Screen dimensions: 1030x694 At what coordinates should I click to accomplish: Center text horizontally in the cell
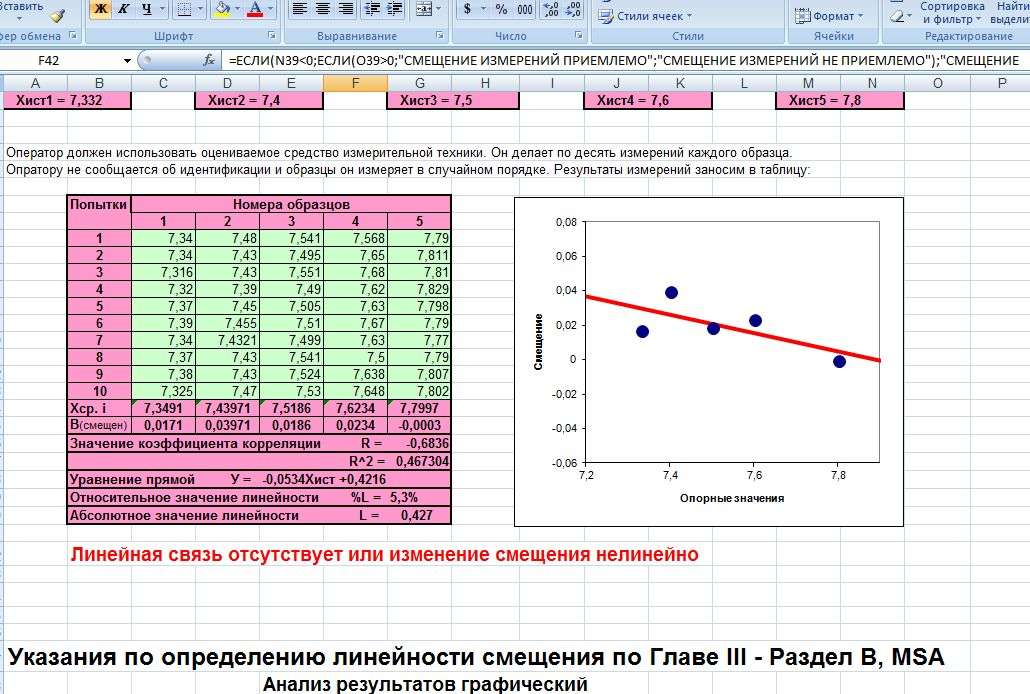323,10
